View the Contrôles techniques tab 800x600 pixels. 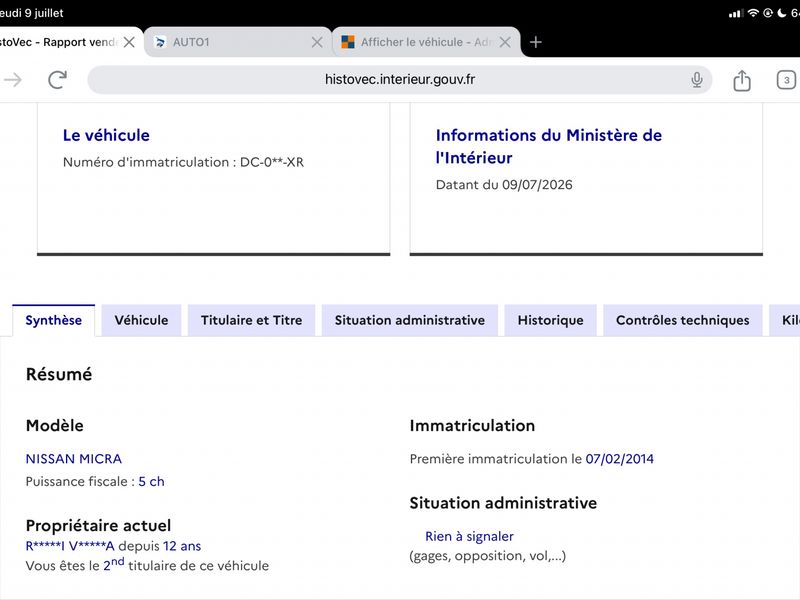click(x=683, y=320)
